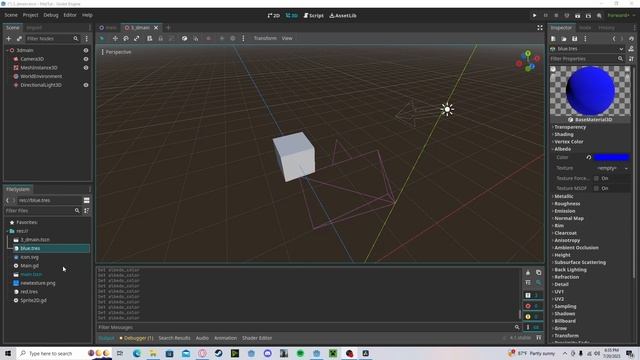Toggle local space sphere icon

(184, 38)
